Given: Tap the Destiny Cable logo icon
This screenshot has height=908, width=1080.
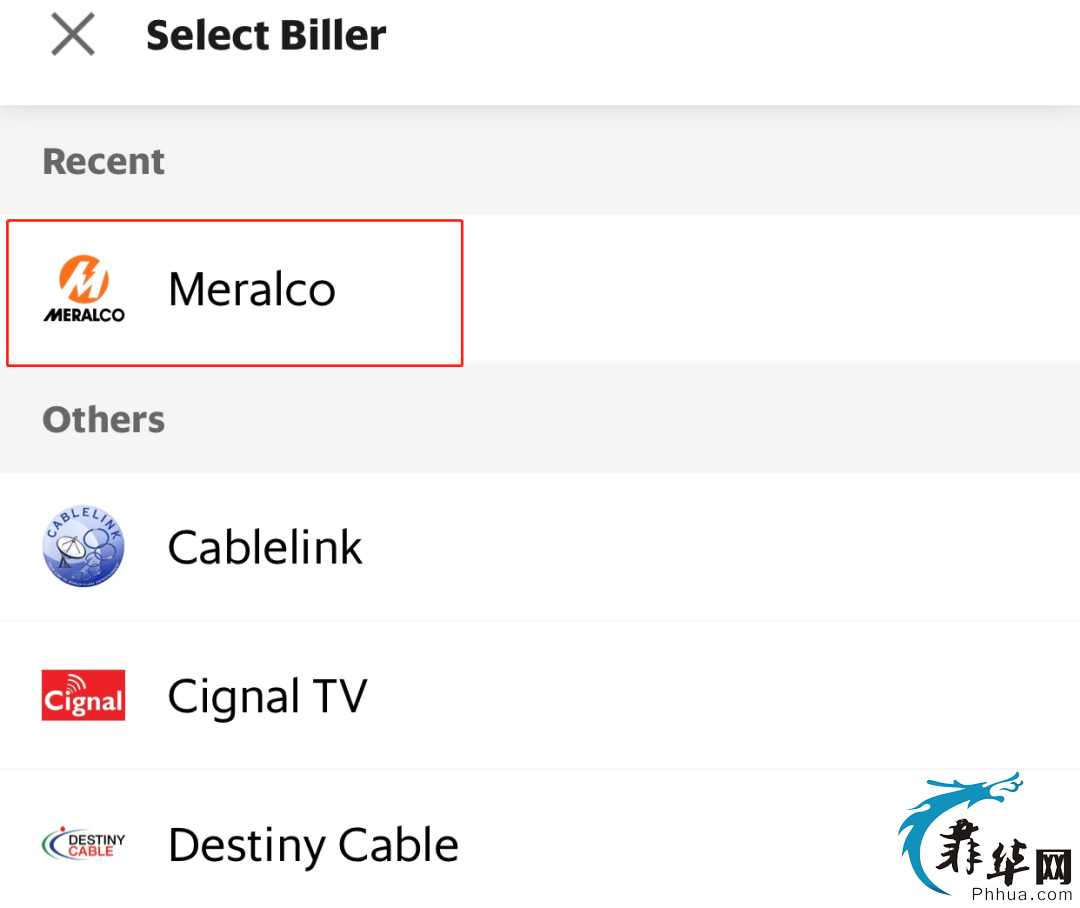Looking at the screenshot, I should pyautogui.click(x=83, y=843).
